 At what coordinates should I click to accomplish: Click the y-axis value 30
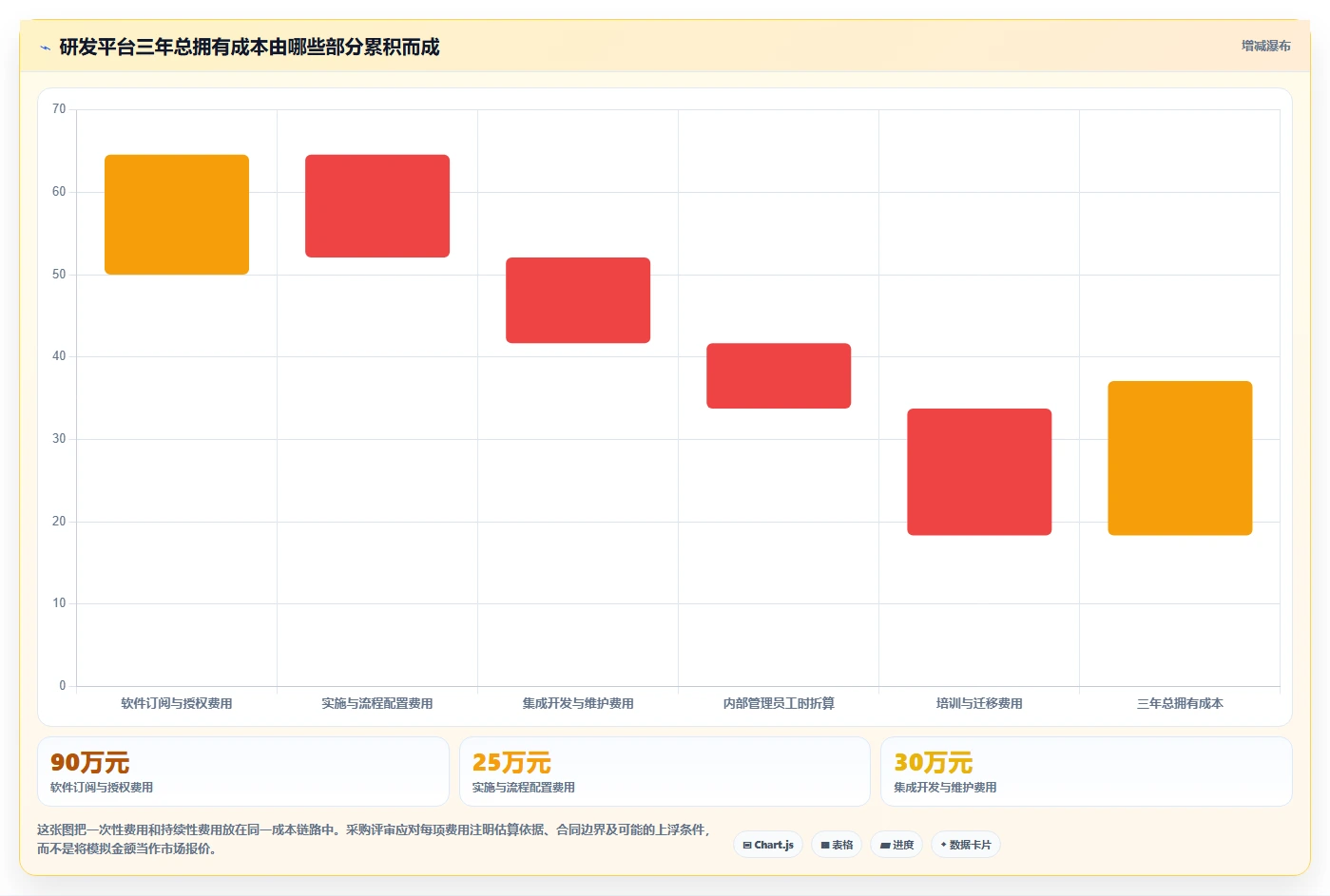click(59, 439)
